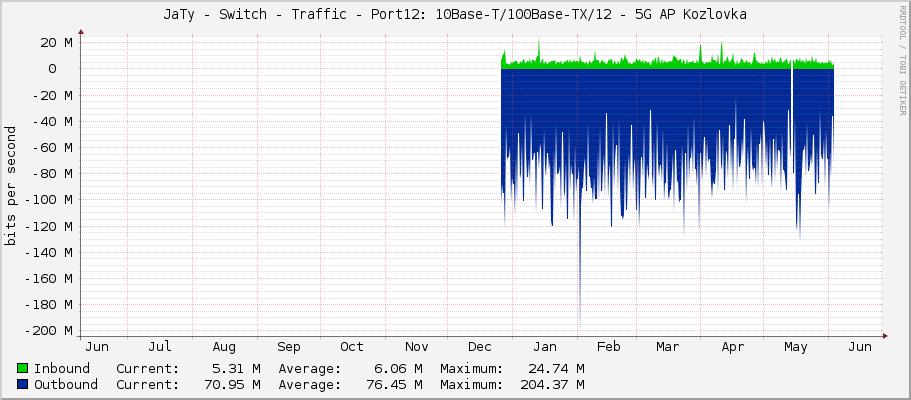Click the blue Outbound legend swatch

coord(23,384)
